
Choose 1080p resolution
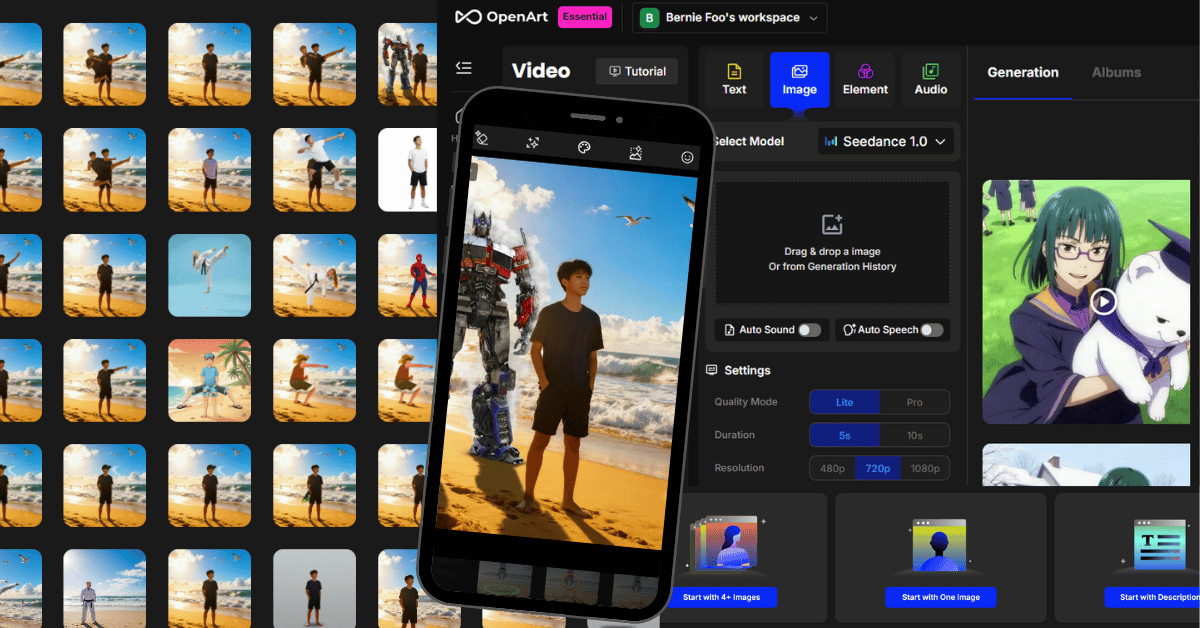[925, 468]
